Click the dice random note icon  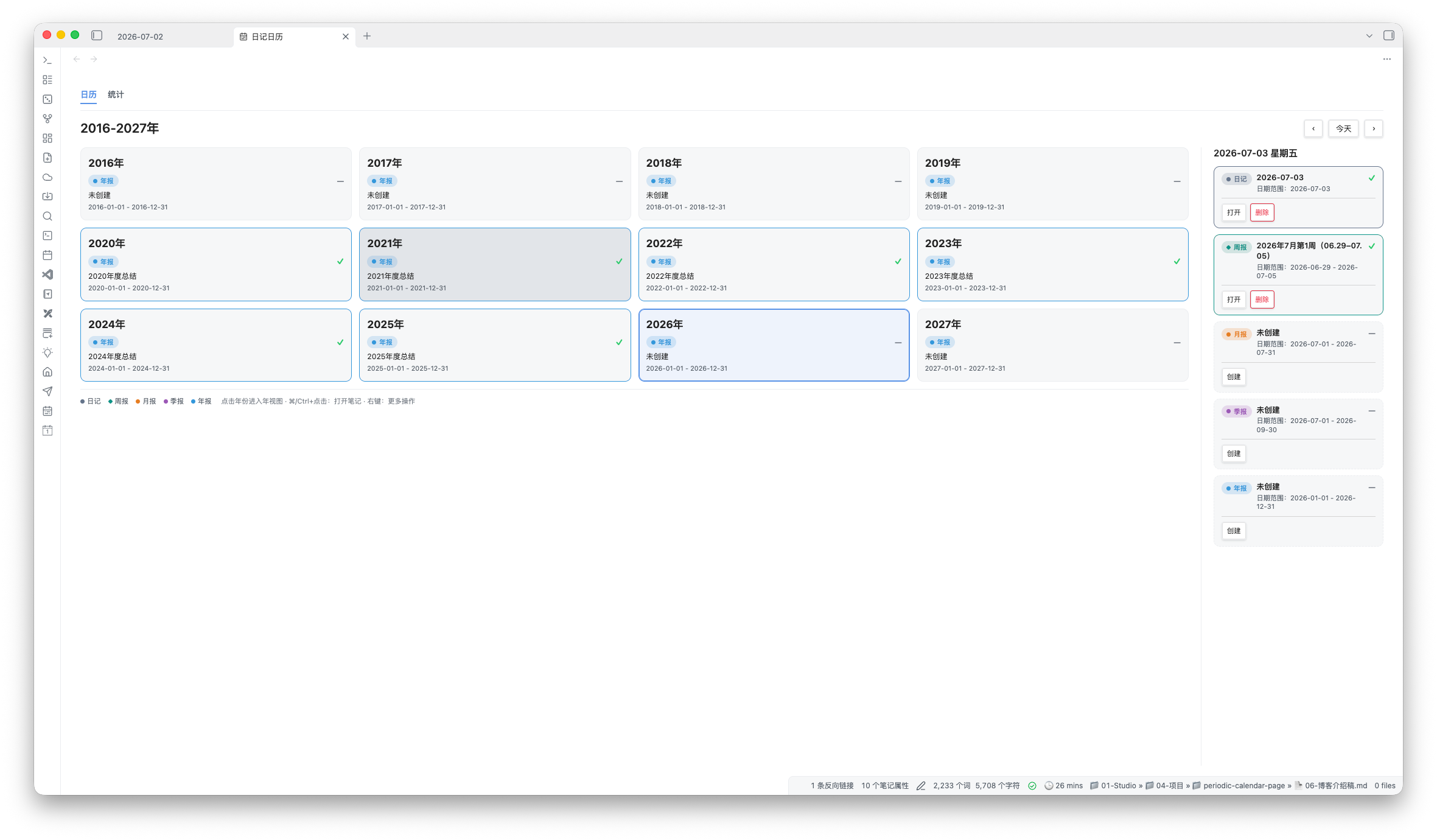click(47, 99)
